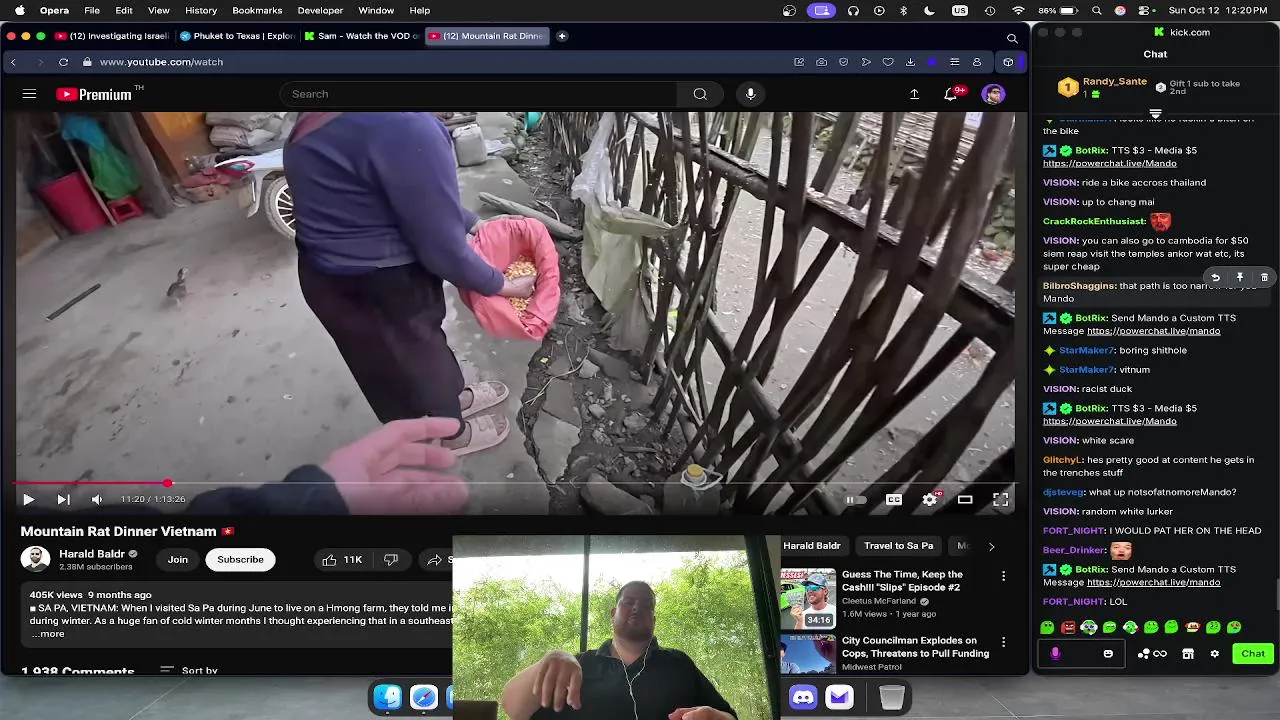Viewport: 1280px width, 720px height.
Task: Open the History menu
Action: pyautogui.click(x=201, y=10)
